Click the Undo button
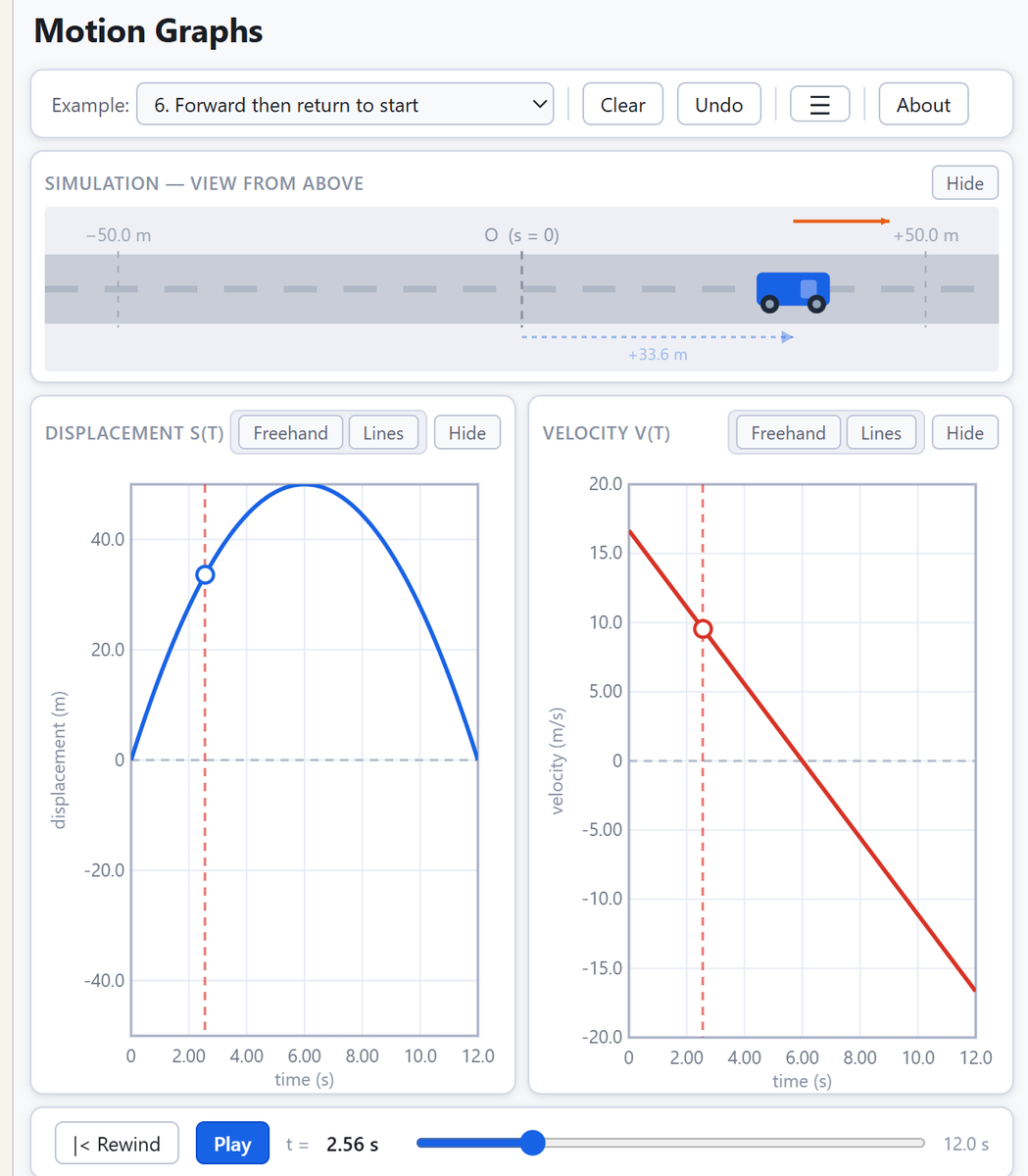 click(x=718, y=105)
